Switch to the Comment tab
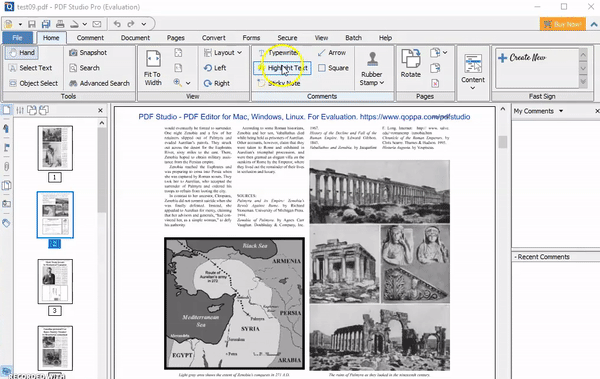Screen dimensions: 600x379 pyautogui.click(x=90, y=38)
